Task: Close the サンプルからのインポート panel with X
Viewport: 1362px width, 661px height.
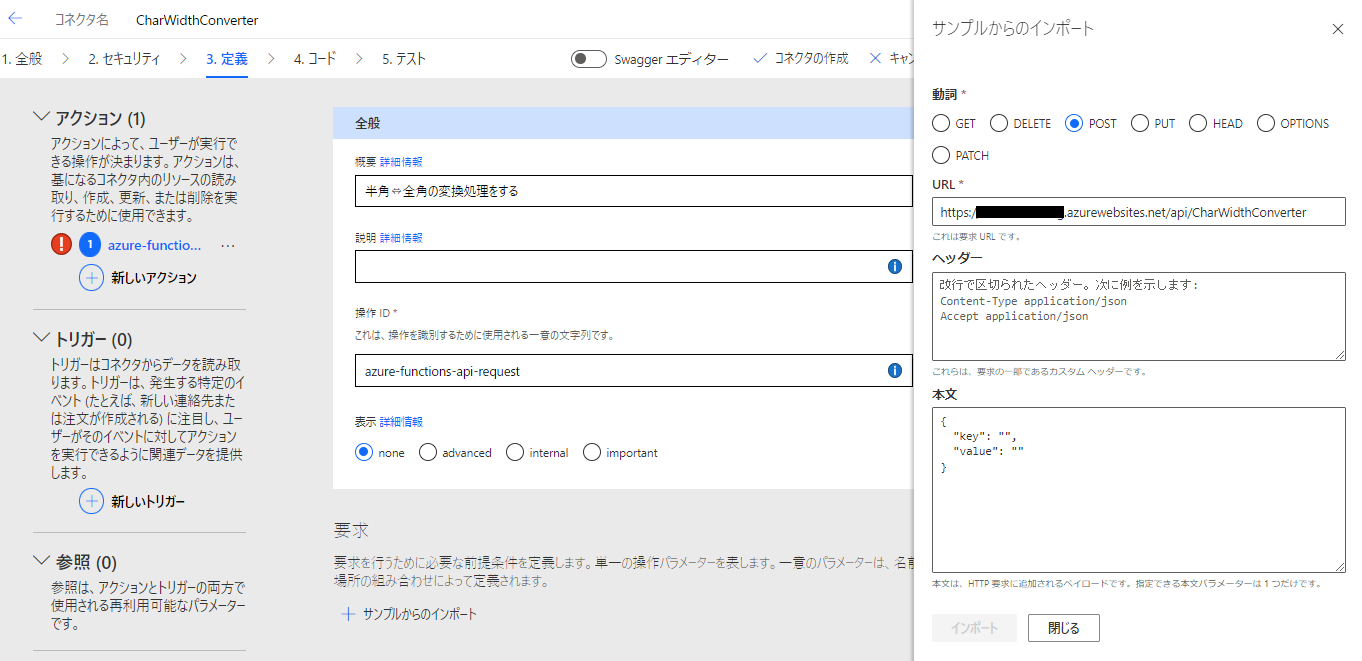Action: coord(1338,29)
